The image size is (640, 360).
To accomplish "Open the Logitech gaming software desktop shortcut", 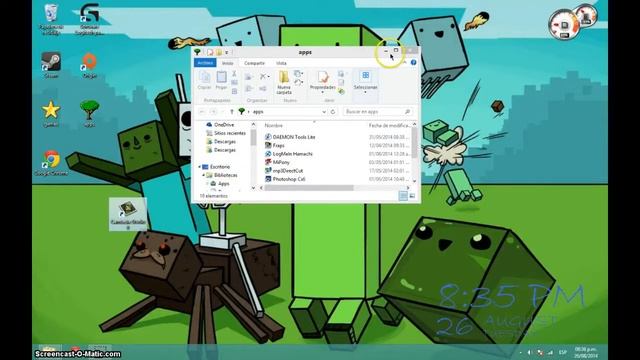I will pos(89,18).
